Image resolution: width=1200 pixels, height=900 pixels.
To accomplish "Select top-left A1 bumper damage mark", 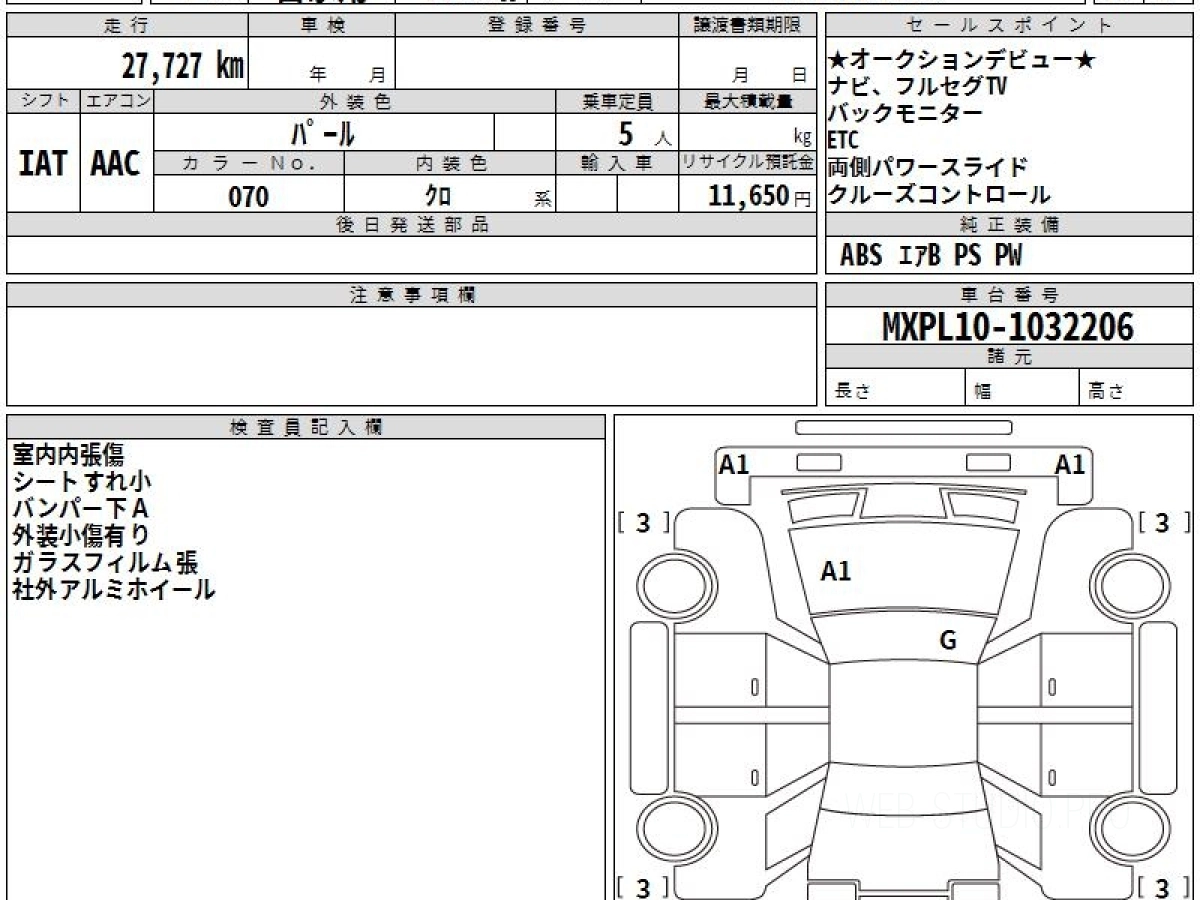I will click(x=734, y=464).
